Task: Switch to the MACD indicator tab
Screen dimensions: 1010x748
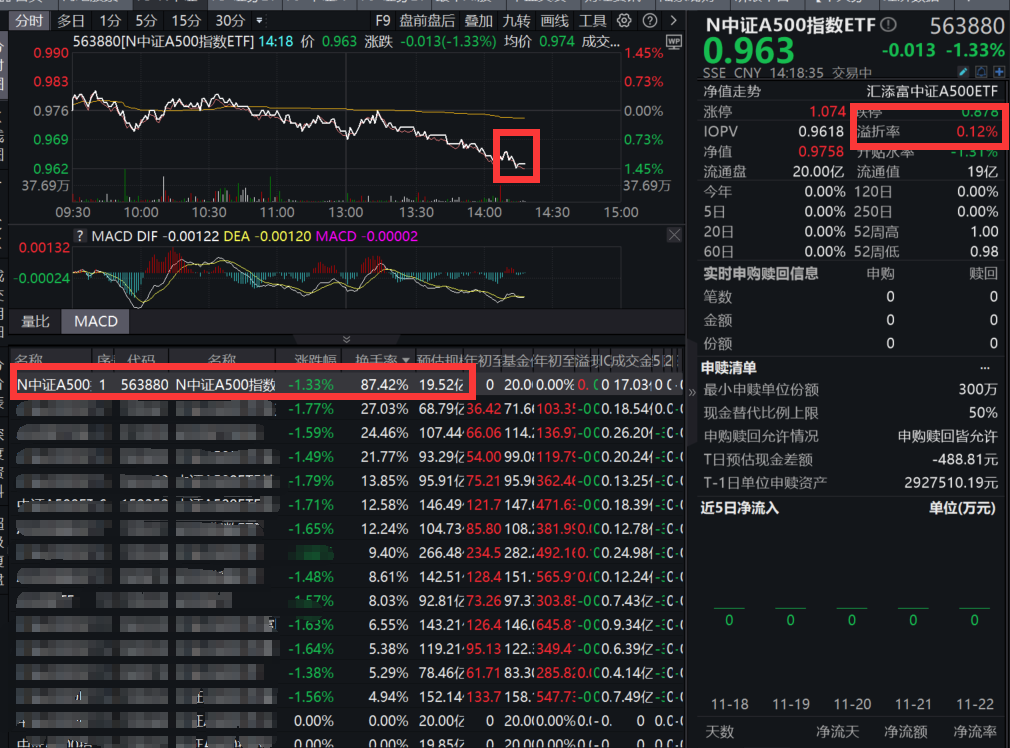Action: [x=94, y=321]
